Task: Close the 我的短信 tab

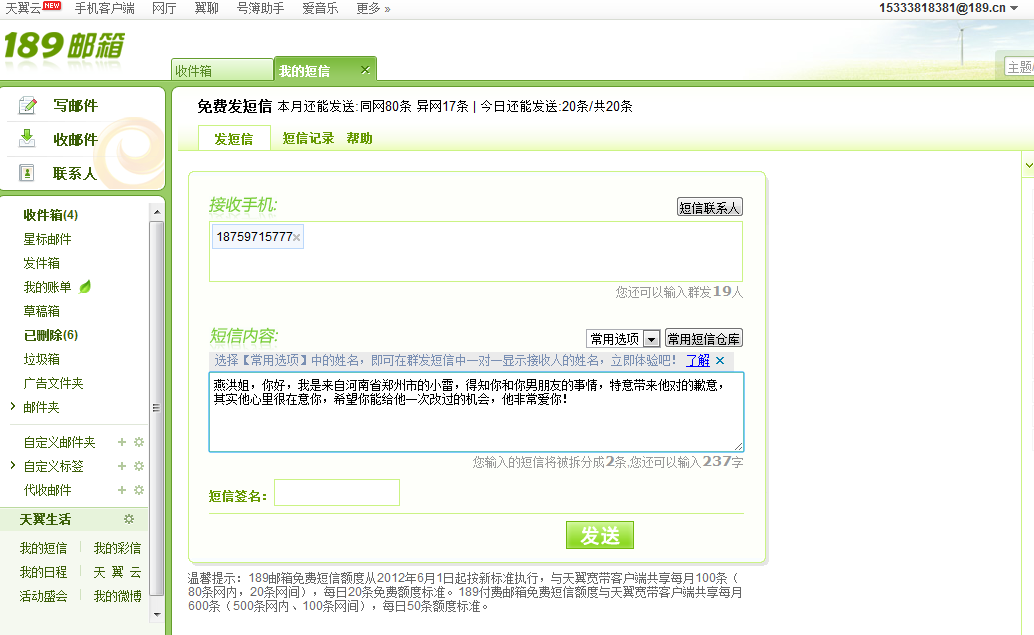Action: coord(365,69)
